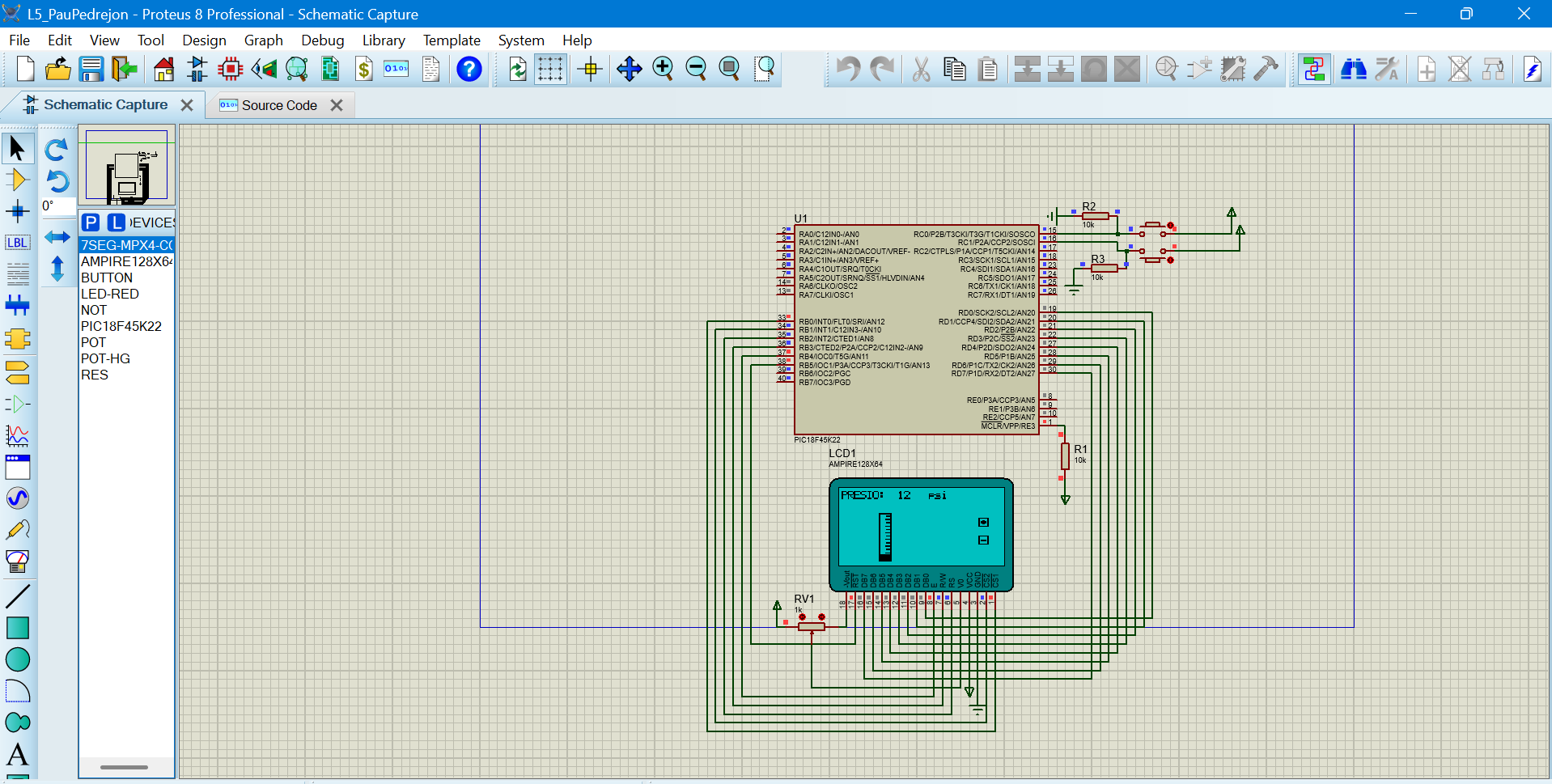Click the R1 resistor on the schematic
The image size is (1552, 784).
tap(1065, 456)
